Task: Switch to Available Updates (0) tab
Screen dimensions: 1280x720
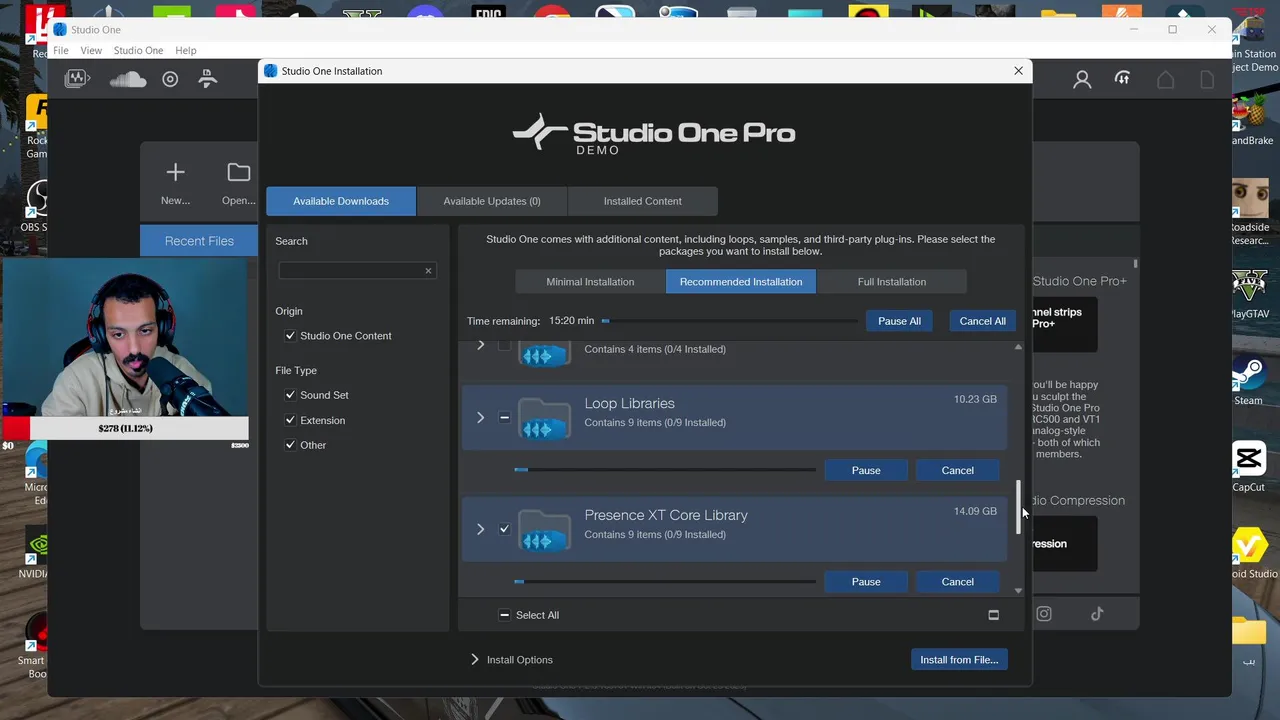Action: (x=492, y=201)
